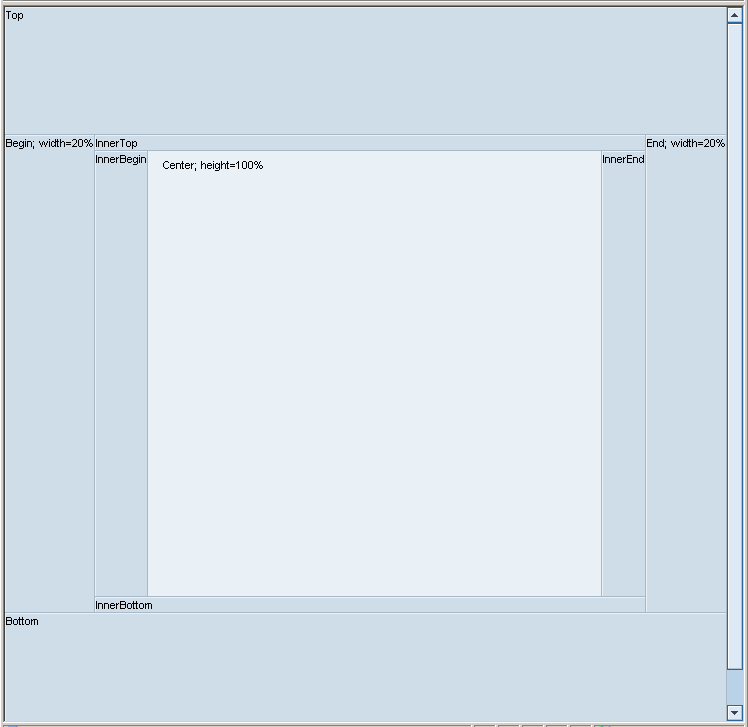Click the 'InnerEnd' text label

(623, 160)
